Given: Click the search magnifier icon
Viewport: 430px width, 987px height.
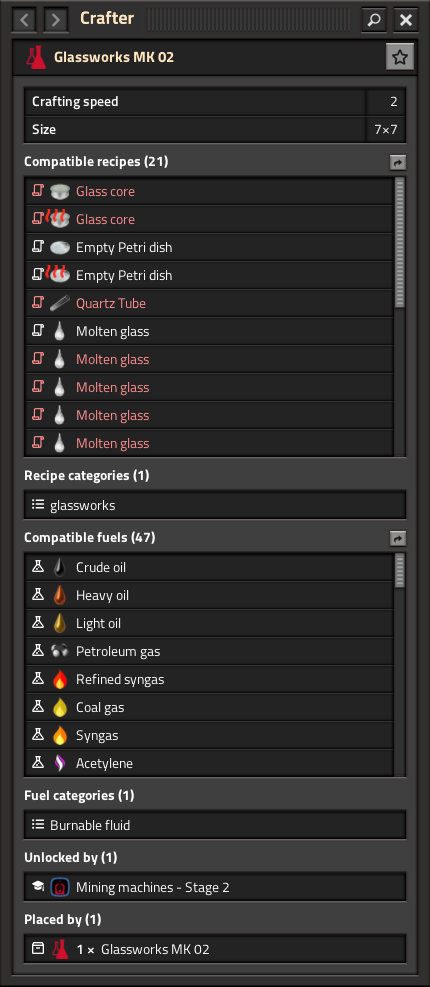Looking at the screenshot, I should [374, 20].
